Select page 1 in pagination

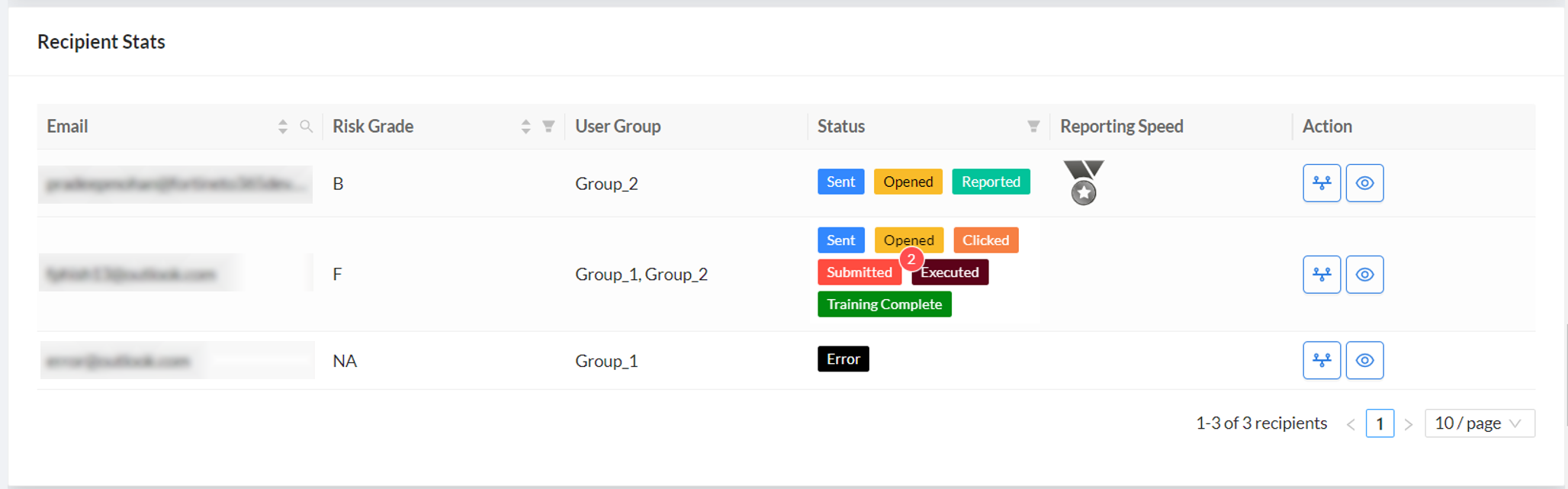pyautogui.click(x=1380, y=423)
